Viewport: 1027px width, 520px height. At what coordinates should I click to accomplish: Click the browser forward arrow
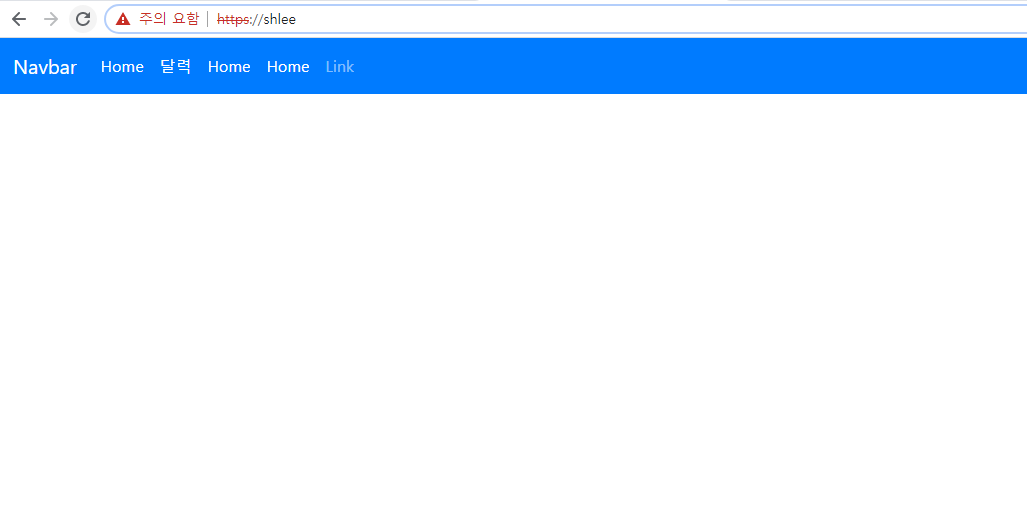pos(51,19)
